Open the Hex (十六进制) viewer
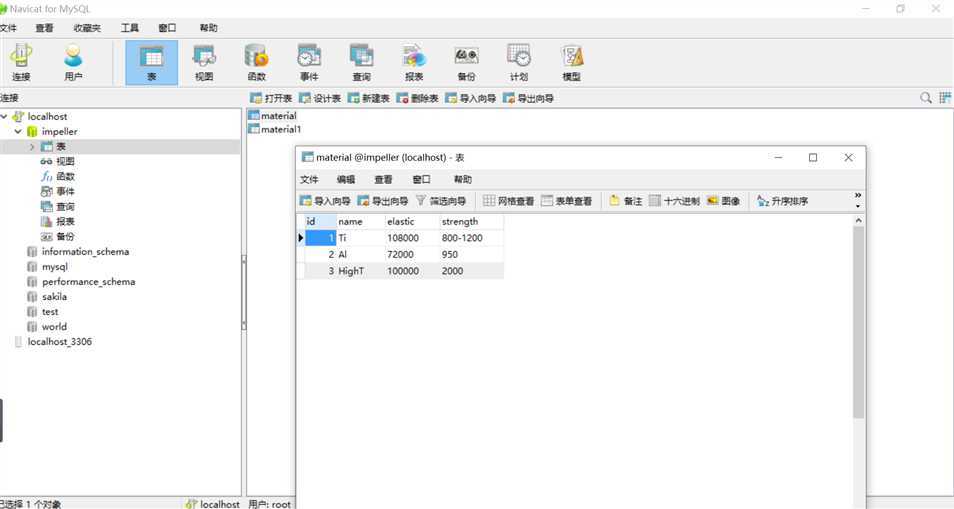The image size is (954, 509). (674, 201)
